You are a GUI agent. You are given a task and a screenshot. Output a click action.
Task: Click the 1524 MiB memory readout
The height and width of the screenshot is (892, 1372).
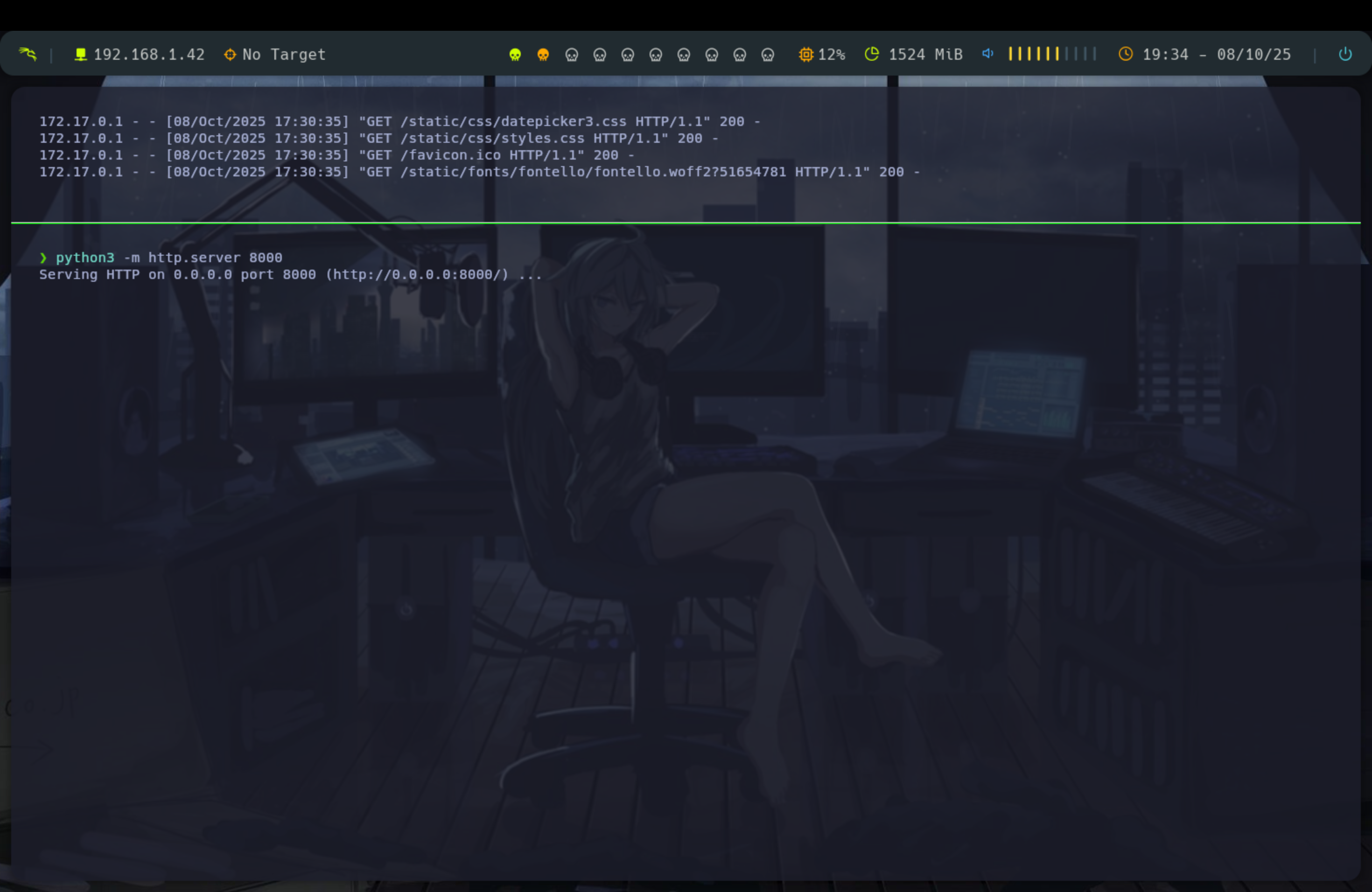pos(925,54)
